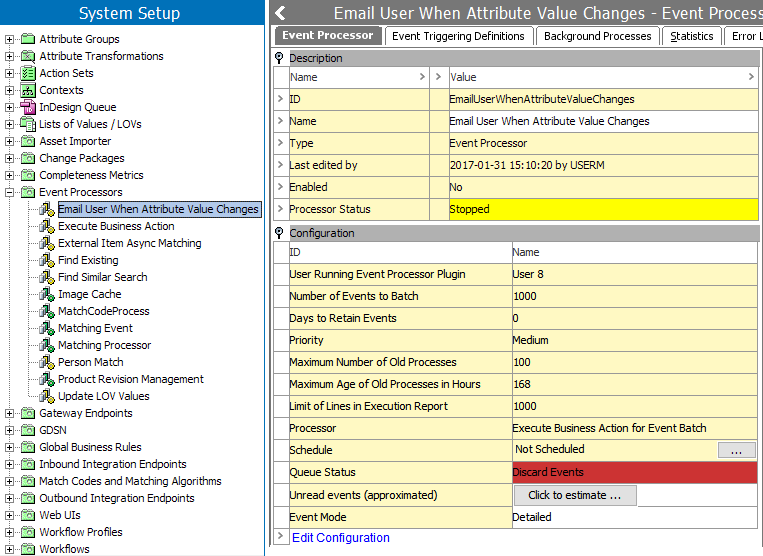This screenshot has width=763, height=556.
Task: Click the back arrow in title bar
Action: [281, 13]
